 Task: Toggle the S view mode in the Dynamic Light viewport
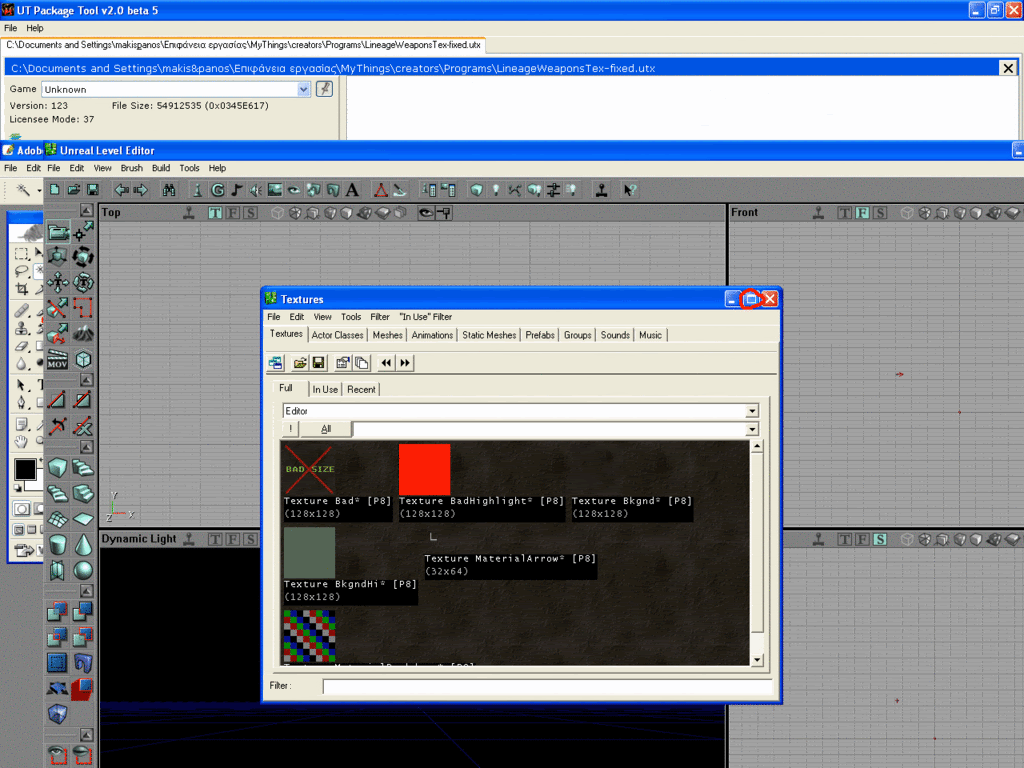click(x=249, y=540)
